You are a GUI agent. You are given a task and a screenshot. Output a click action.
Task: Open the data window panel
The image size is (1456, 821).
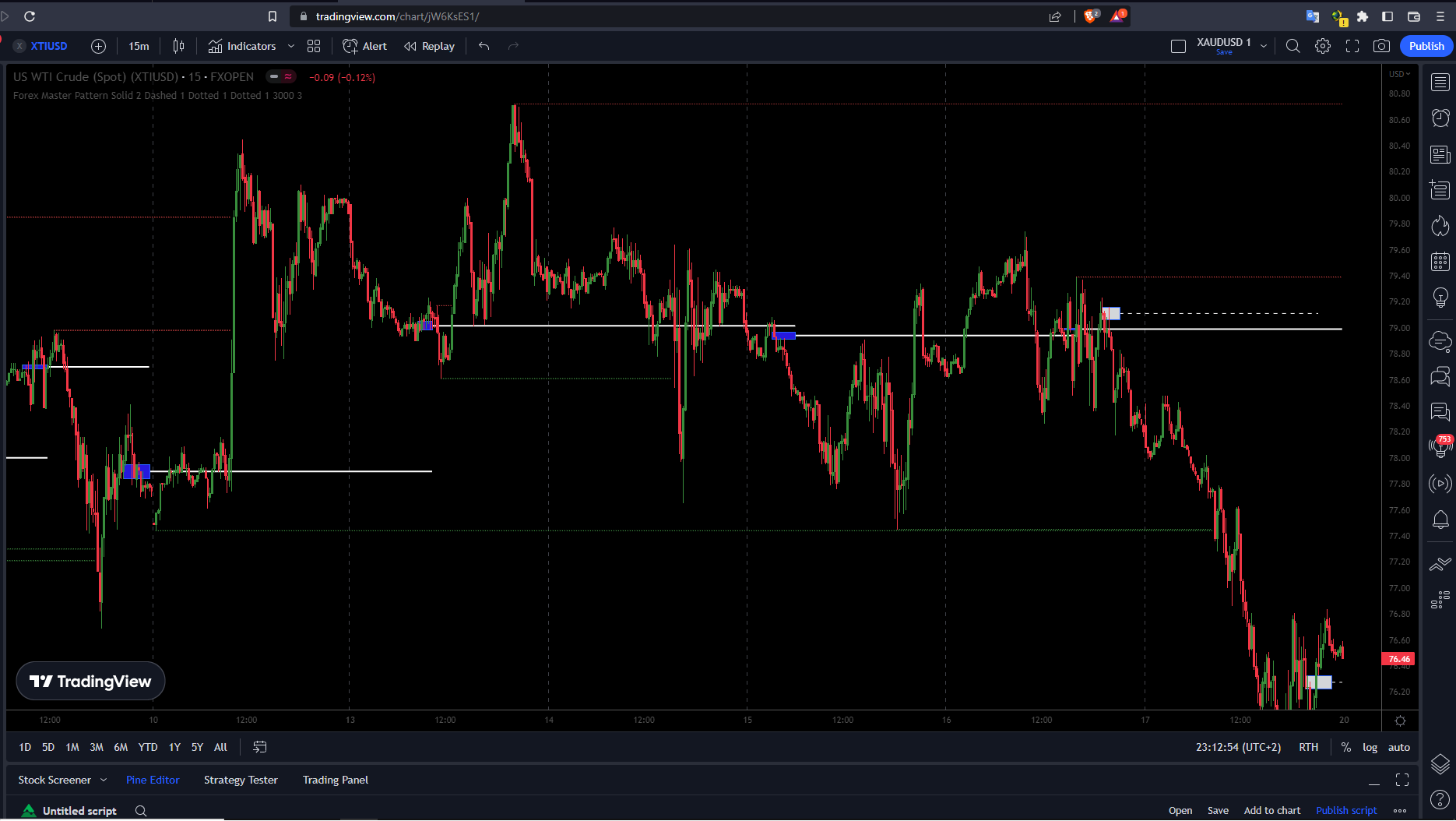click(1440, 189)
